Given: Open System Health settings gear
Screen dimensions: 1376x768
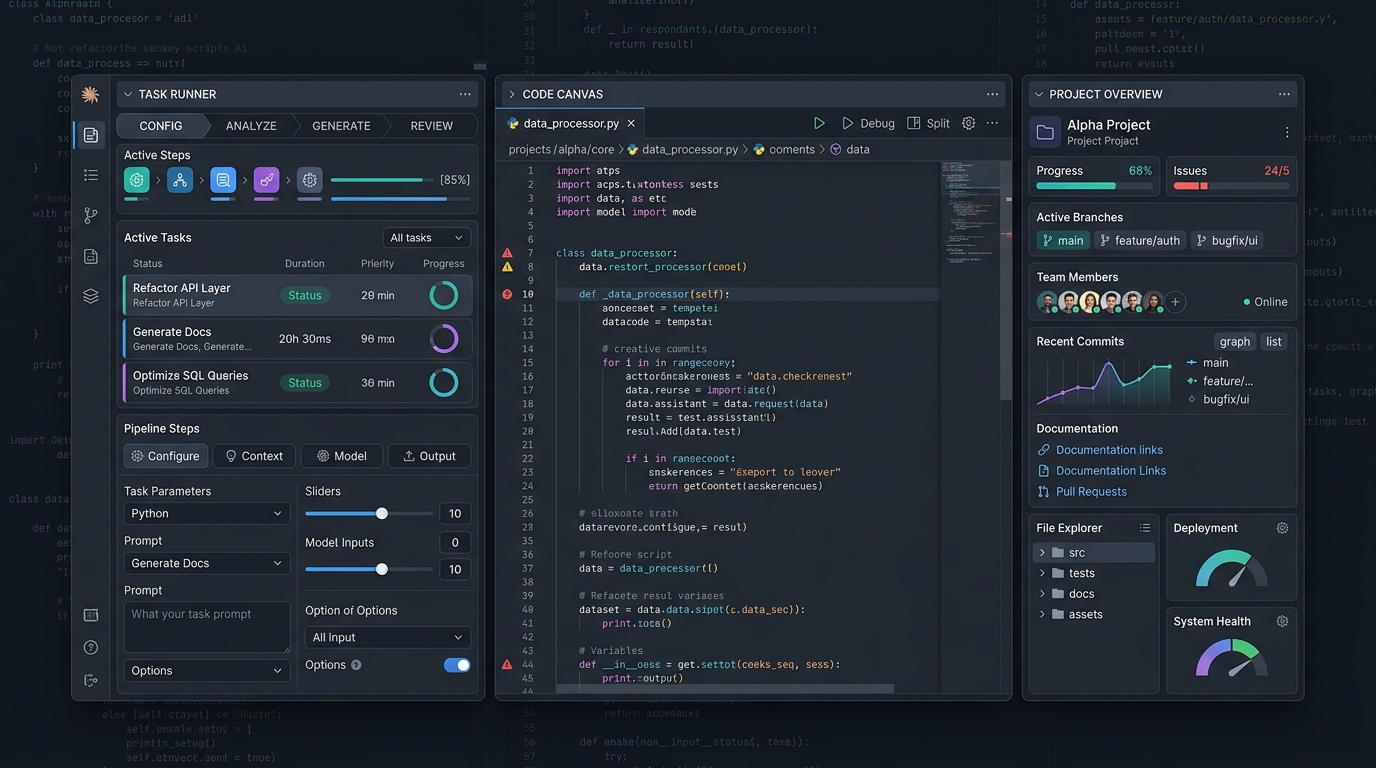Looking at the screenshot, I should (1283, 621).
